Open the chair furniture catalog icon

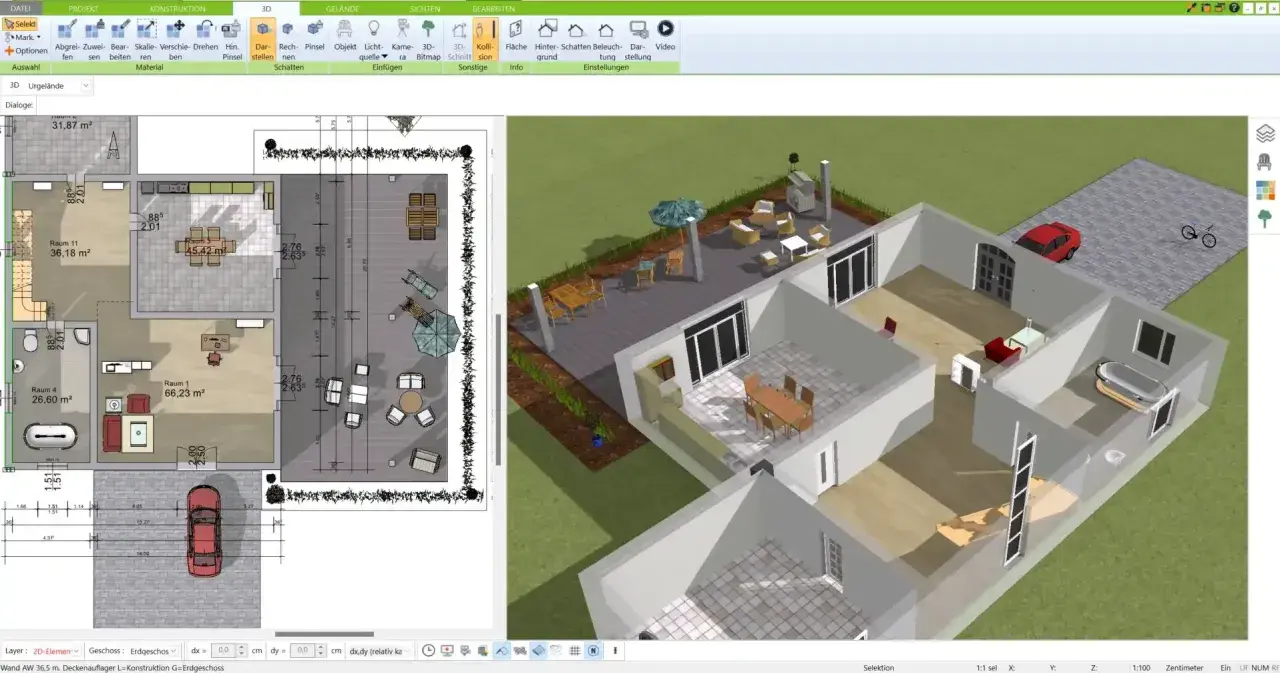(x=1265, y=161)
